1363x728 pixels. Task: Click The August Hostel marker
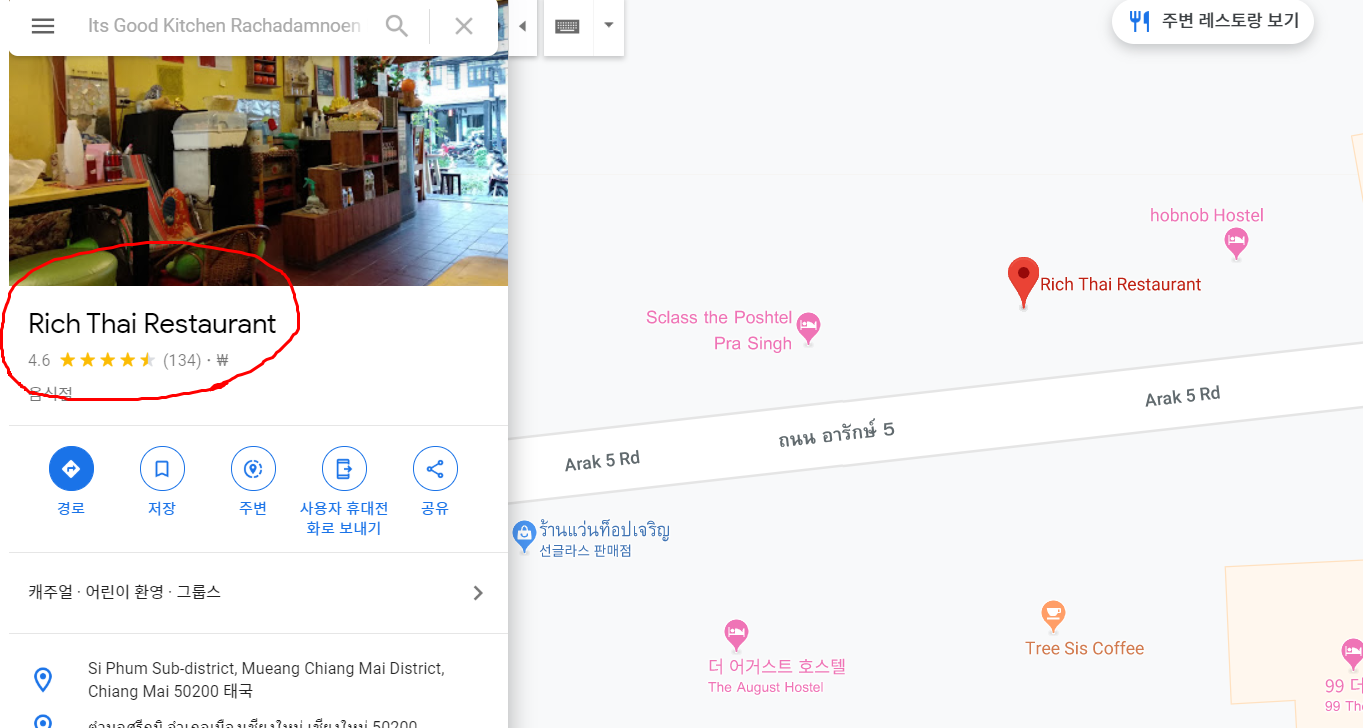point(736,634)
